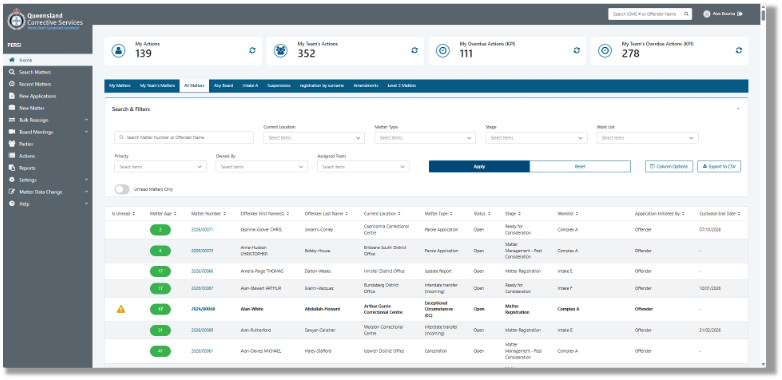This screenshot has width=782, height=380.
Task: Open the Priority filter dropdown
Action: 160,167
